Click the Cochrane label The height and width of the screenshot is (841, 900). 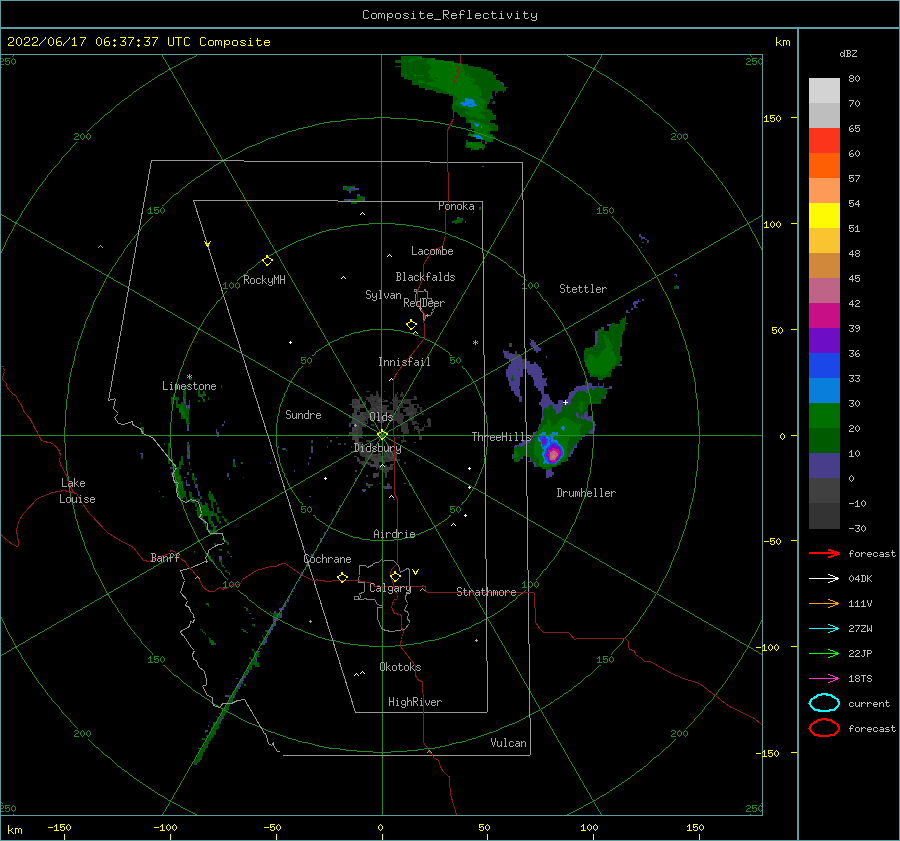click(x=327, y=559)
